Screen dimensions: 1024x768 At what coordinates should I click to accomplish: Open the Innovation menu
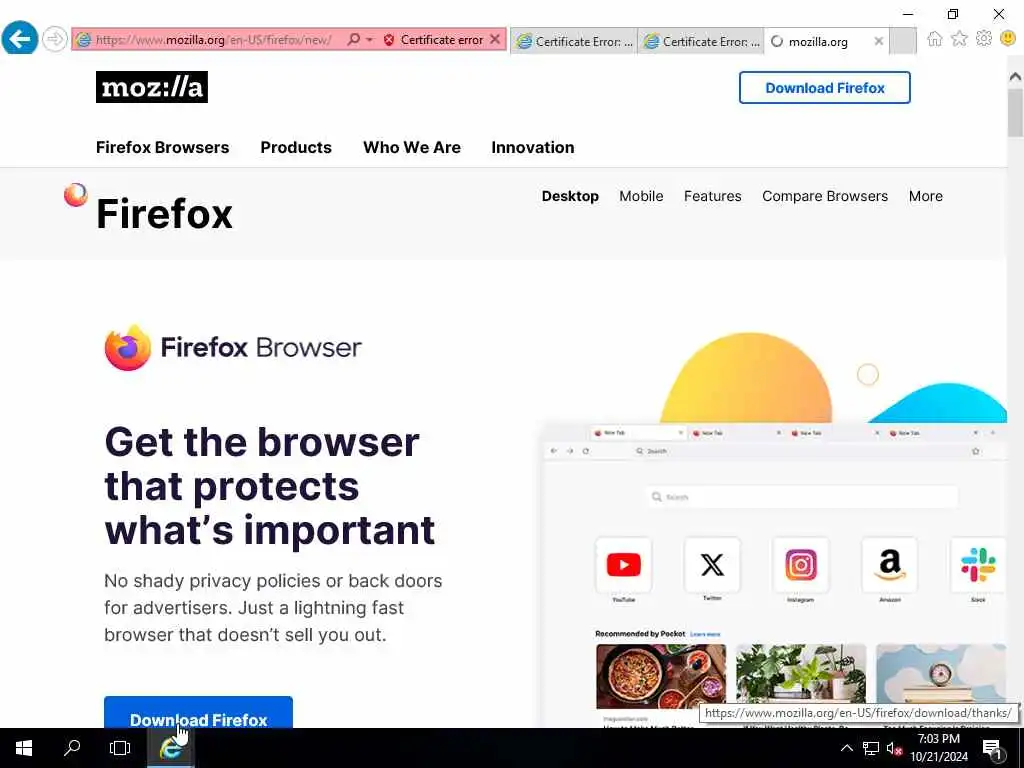coord(533,148)
